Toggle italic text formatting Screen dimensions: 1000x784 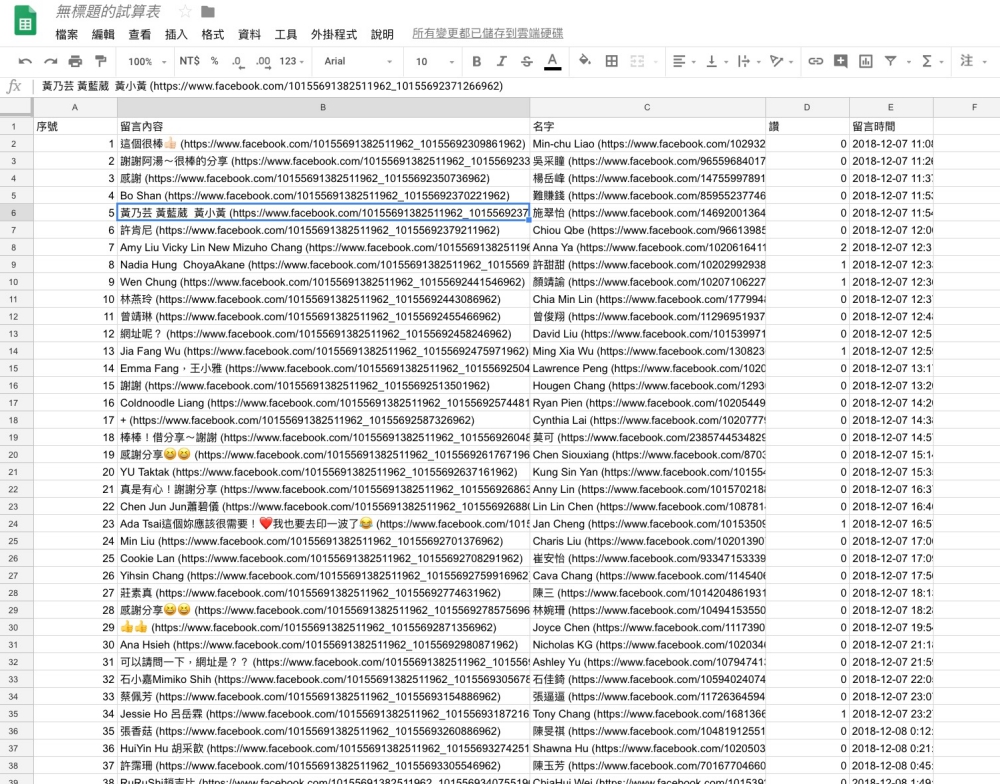point(500,61)
